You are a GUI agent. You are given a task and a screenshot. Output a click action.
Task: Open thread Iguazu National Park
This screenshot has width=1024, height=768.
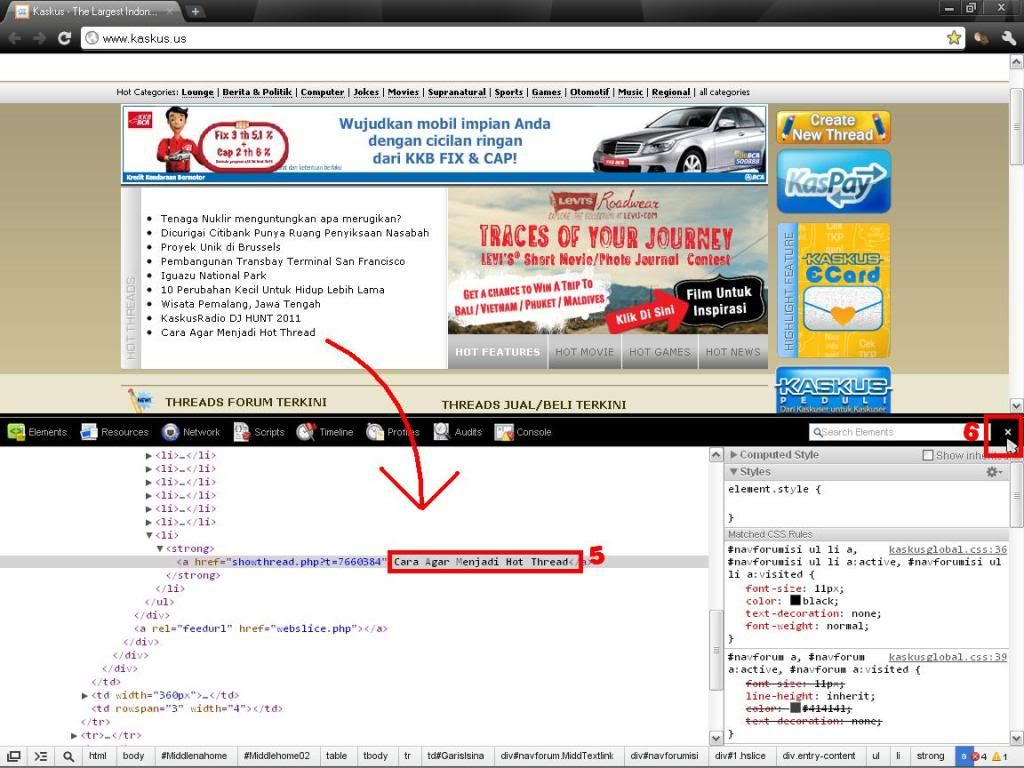point(214,276)
